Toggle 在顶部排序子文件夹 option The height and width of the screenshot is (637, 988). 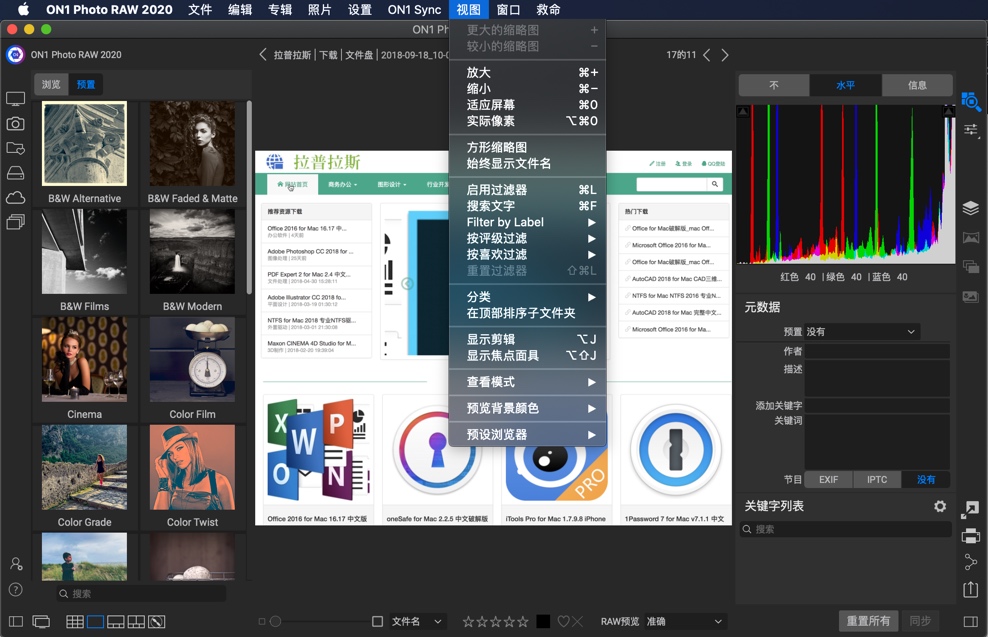click(527, 313)
